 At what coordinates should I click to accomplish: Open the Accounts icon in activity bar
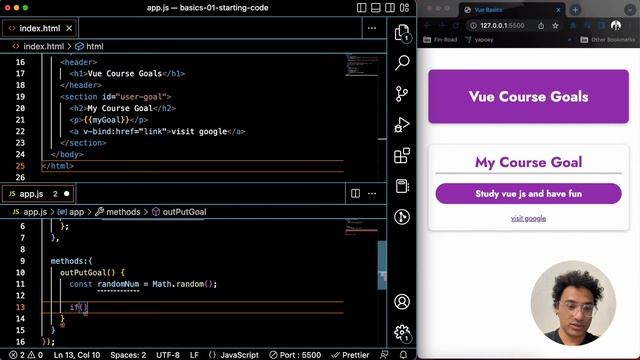pyautogui.click(x=402, y=302)
